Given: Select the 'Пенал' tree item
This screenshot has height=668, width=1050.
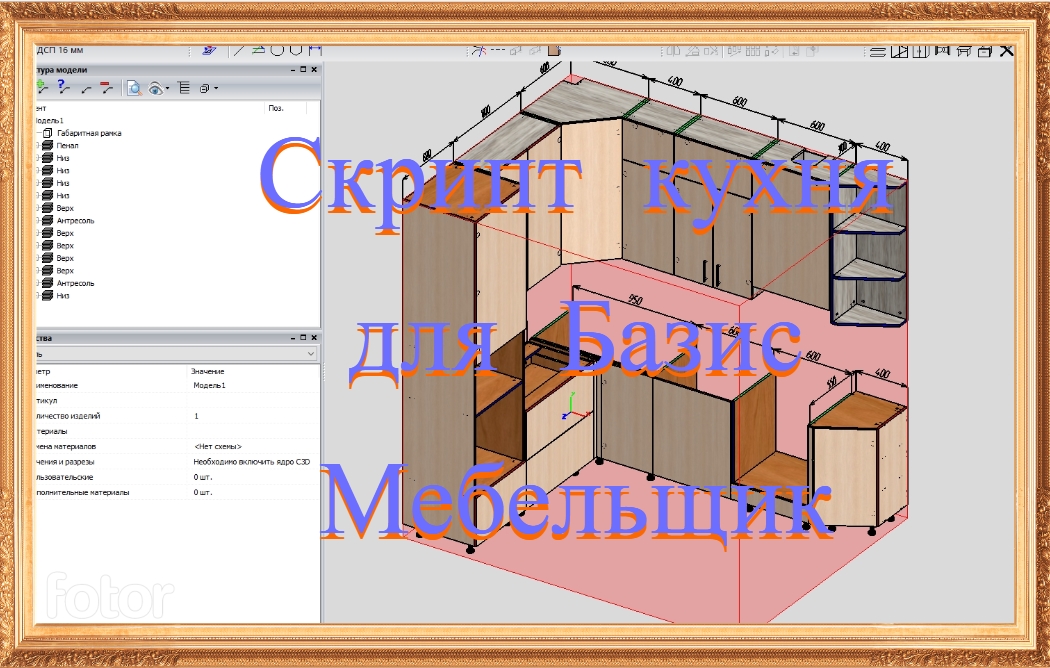Looking at the screenshot, I should click(x=68, y=146).
